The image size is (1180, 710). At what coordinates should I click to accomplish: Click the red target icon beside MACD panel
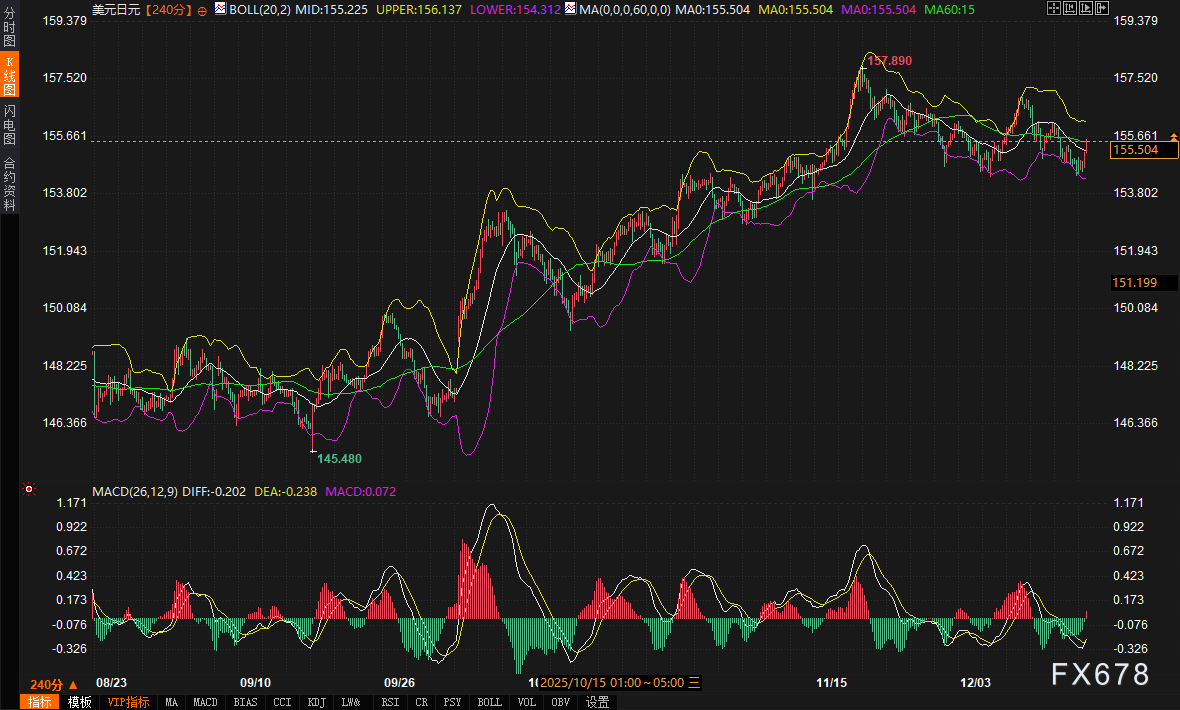(x=29, y=489)
